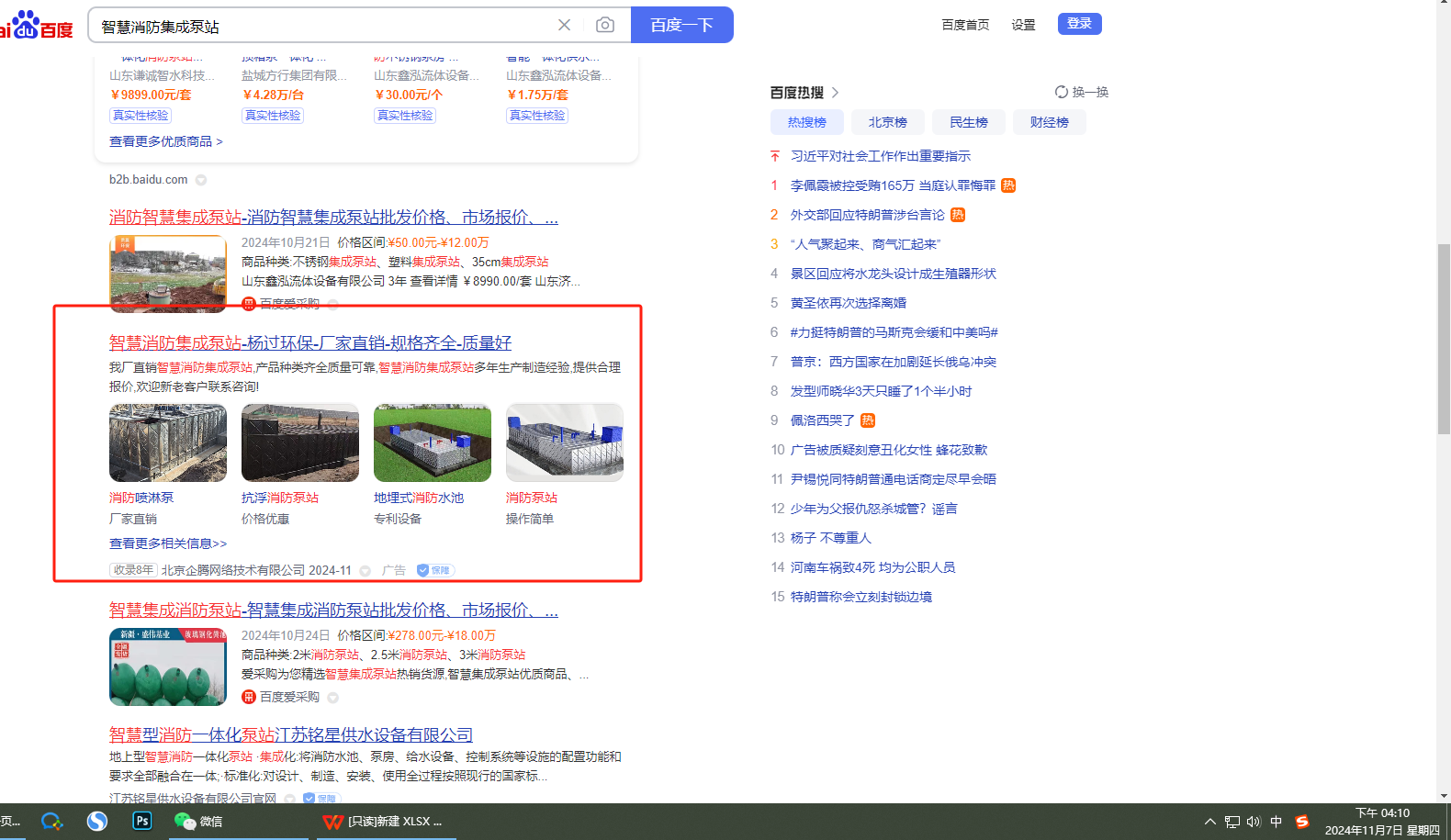Image resolution: width=1451 pixels, height=840 pixels.
Task: Click the page's vertical scrollbar thumb
Action: 1444,338
